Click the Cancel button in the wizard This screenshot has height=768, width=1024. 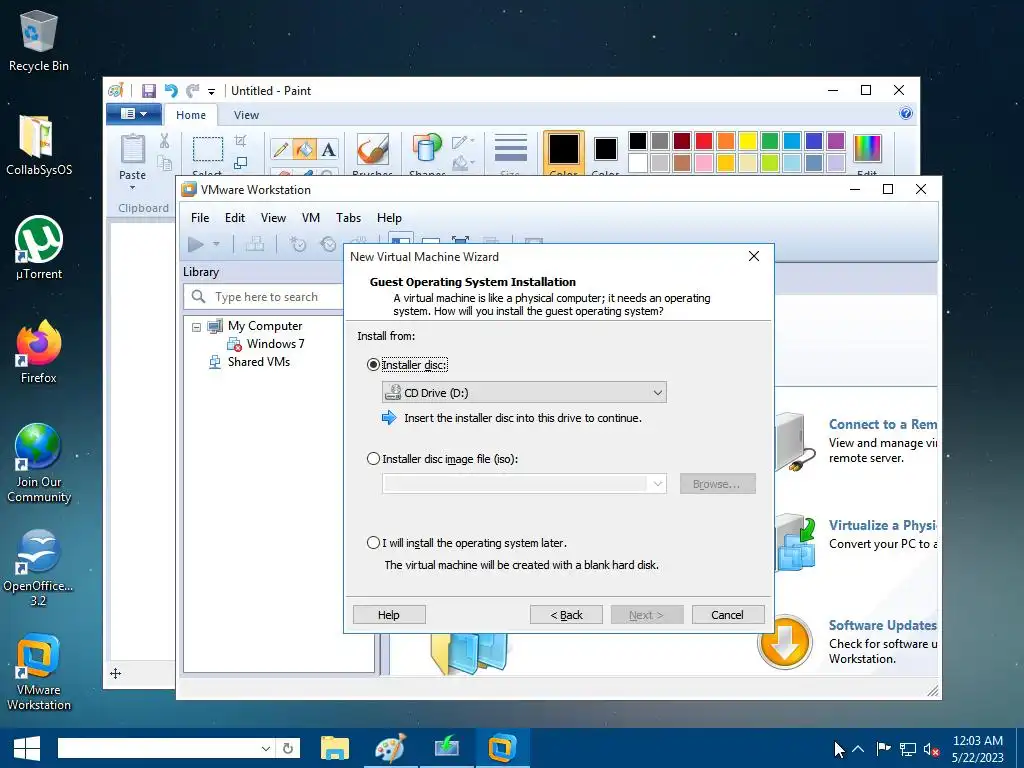pos(728,615)
